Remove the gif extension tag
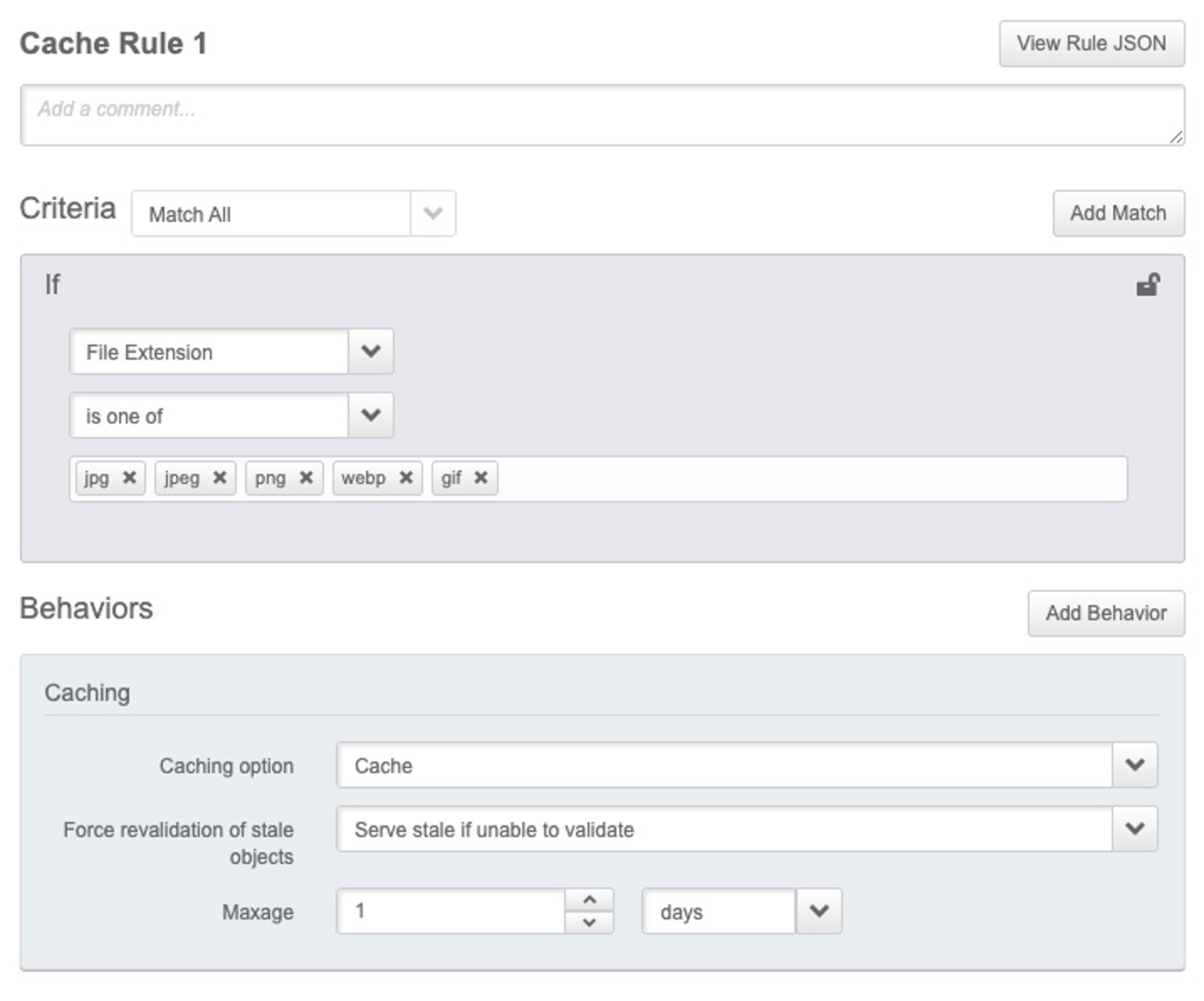Screen dimensions: 1204x1001 pyautogui.click(x=481, y=478)
